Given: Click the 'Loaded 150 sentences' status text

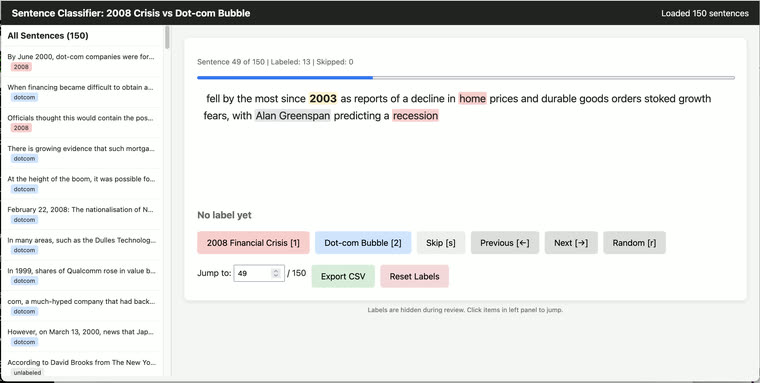Looking at the screenshot, I should pos(705,13).
